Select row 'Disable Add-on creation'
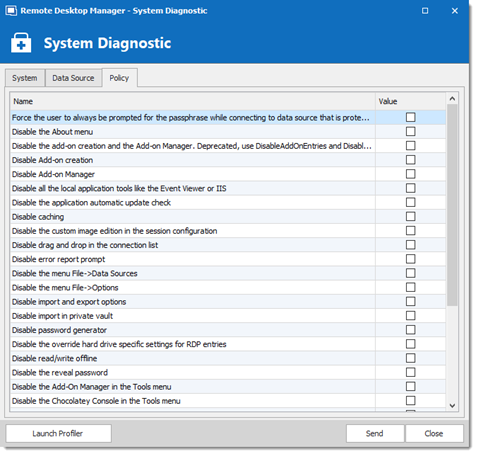Viewport: 477px width, 454px height. click(228, 160)
